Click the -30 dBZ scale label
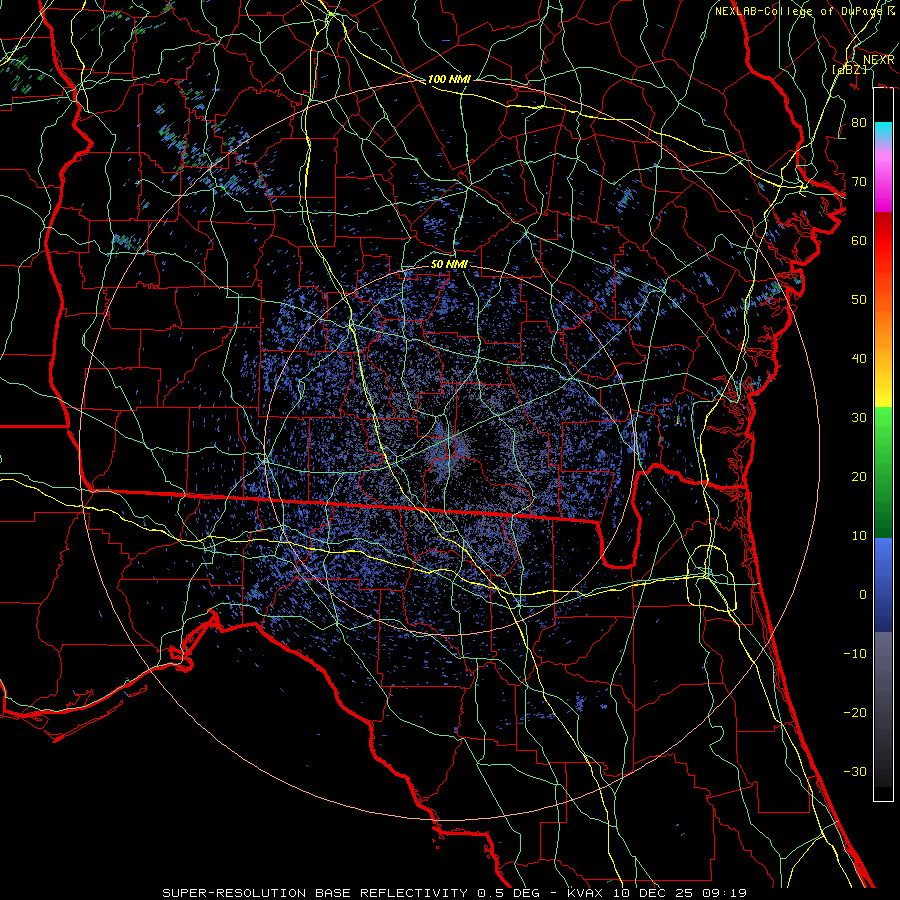 point(855,771)
